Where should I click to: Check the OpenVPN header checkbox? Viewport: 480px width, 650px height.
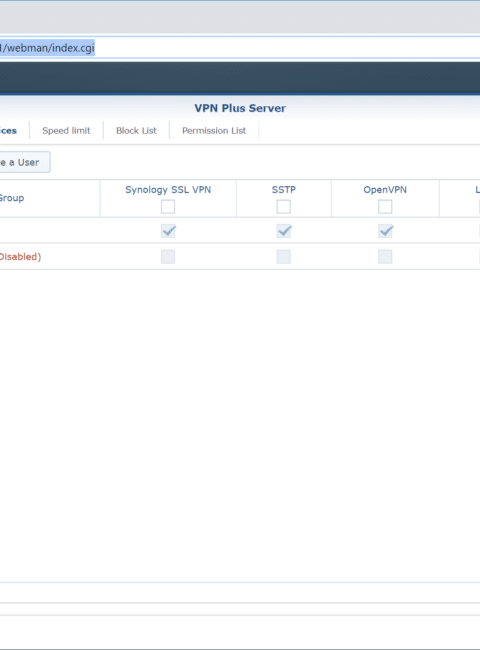click(385, 206)
